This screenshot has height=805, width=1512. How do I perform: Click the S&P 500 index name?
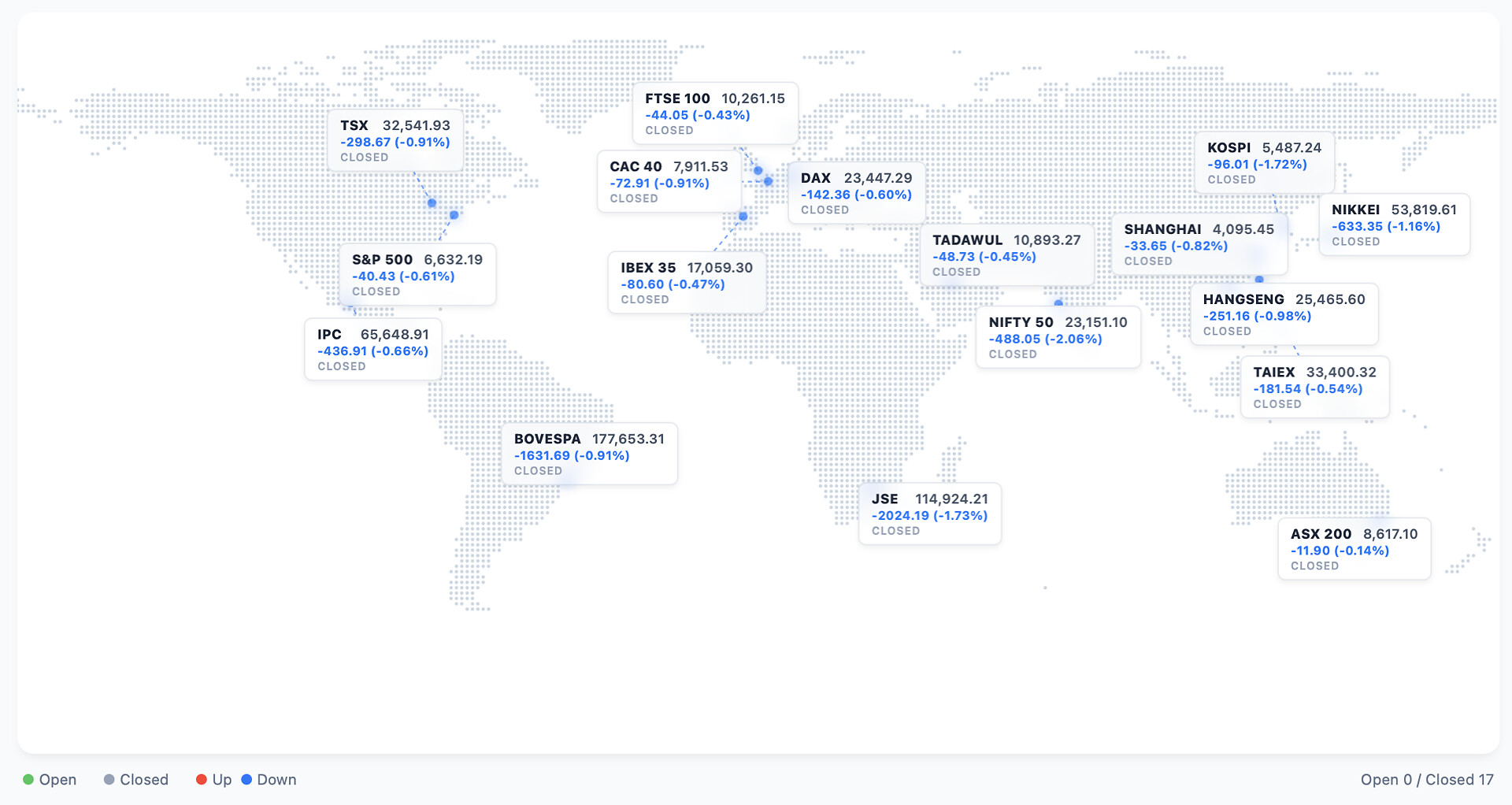pos(382,260)
